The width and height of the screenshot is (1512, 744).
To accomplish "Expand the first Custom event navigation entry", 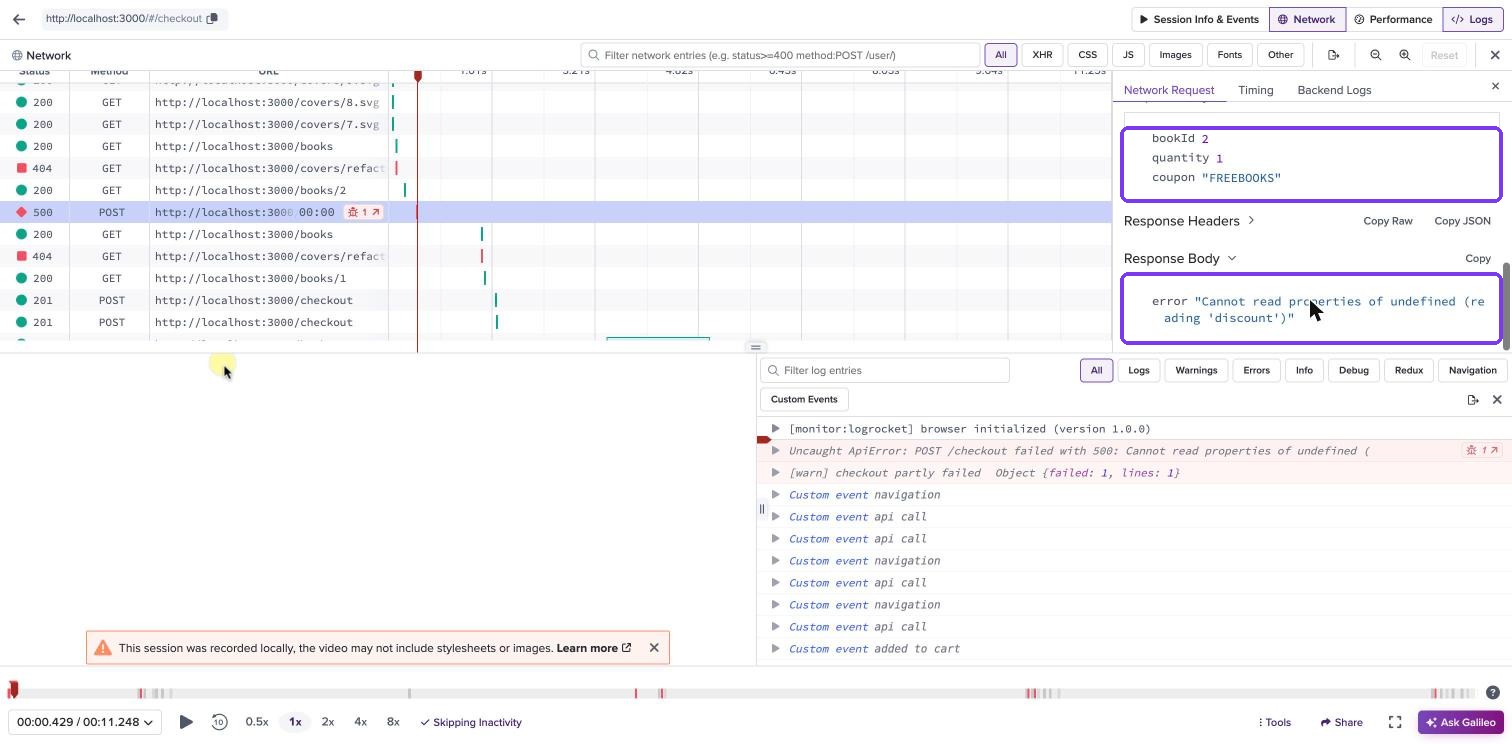I will (x=775, y=495).
